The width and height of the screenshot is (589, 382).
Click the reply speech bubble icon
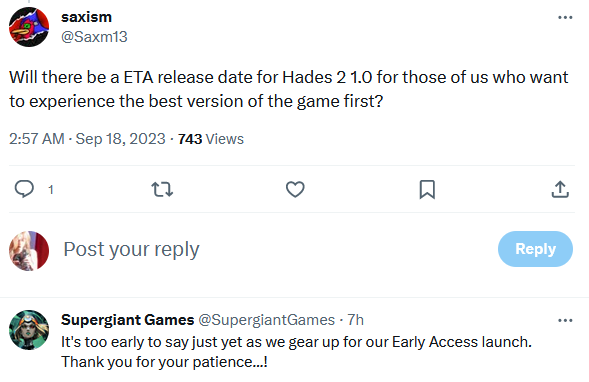tap(24, 189)
